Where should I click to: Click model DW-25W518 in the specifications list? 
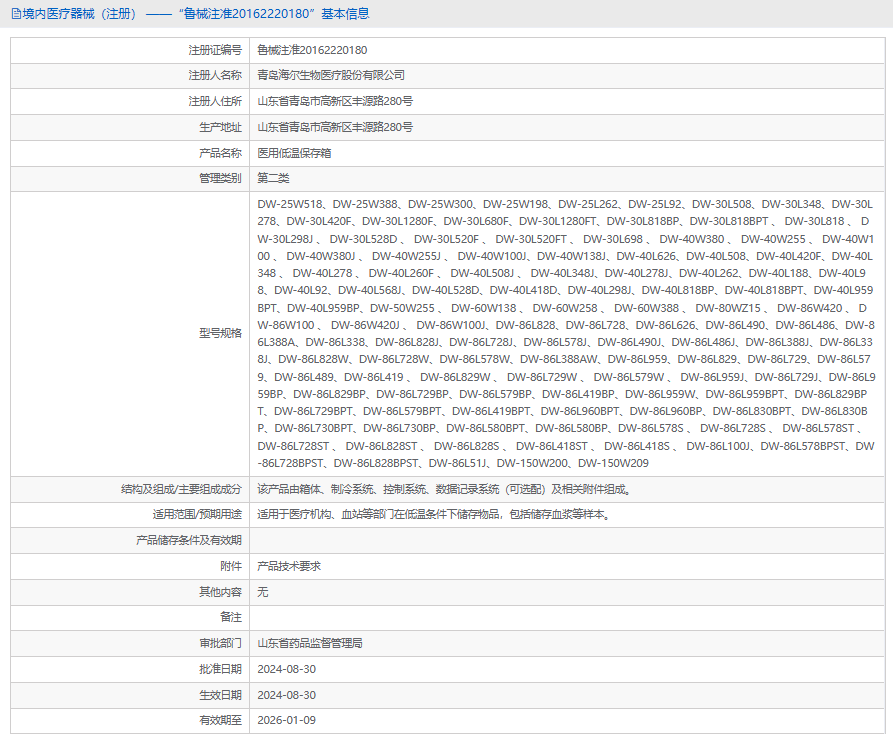[x=290, y=204]
